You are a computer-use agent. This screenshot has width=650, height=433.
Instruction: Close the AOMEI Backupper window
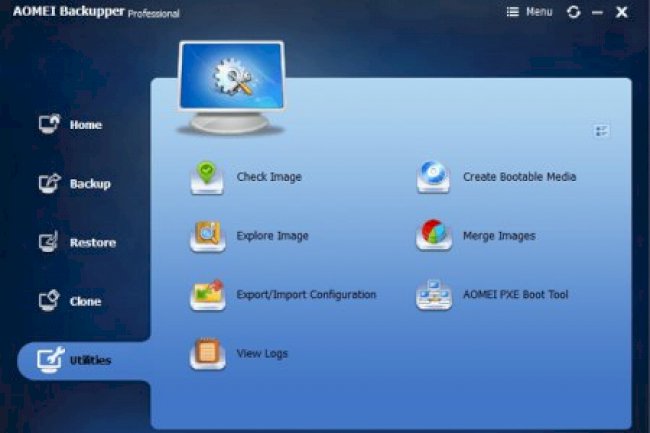point(621,12)
